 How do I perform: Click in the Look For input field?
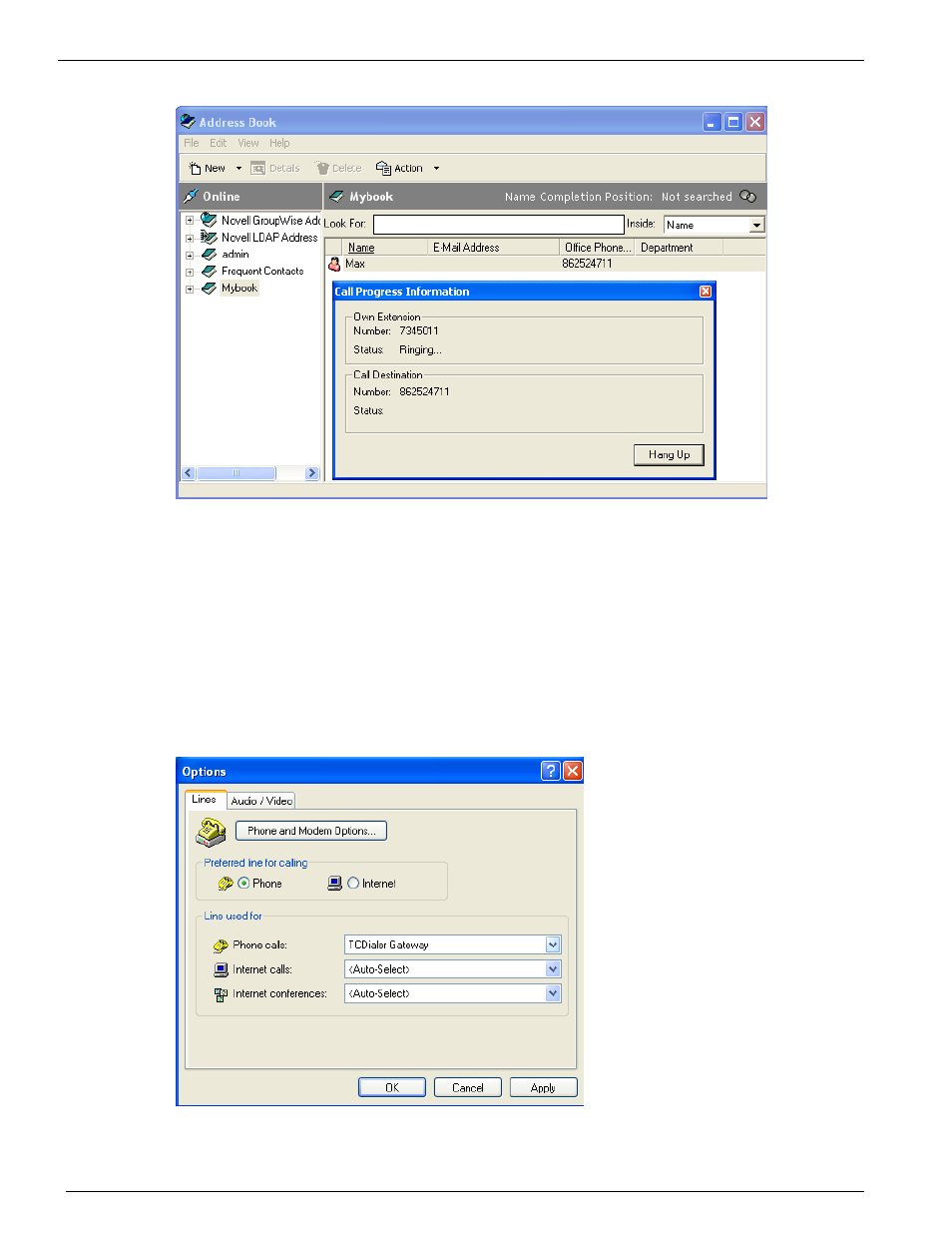(499, 225)
